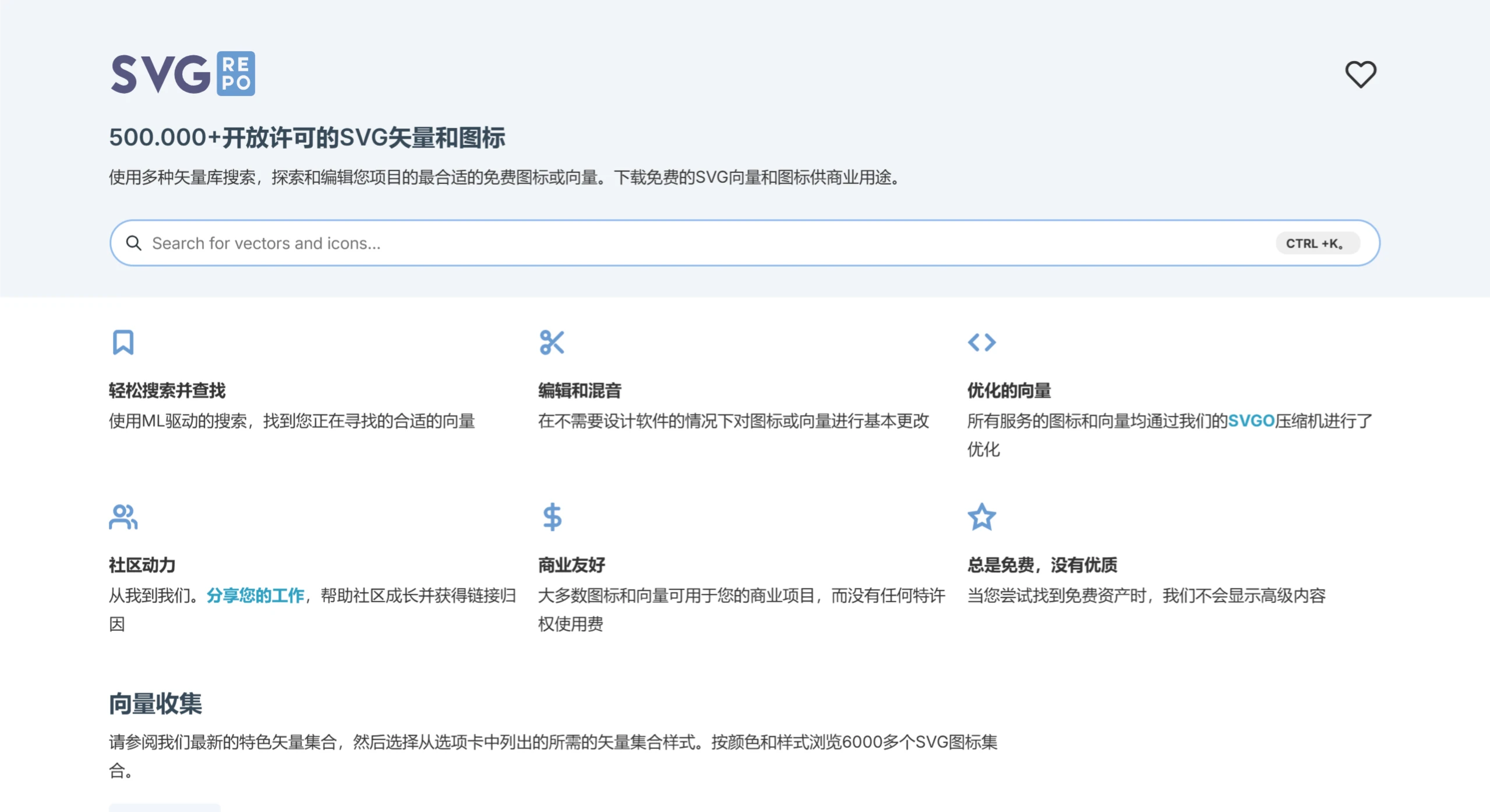Click the SVG Repo logo
The image size is (1490, 812).
pyautogui.click(x=182, y=74)
